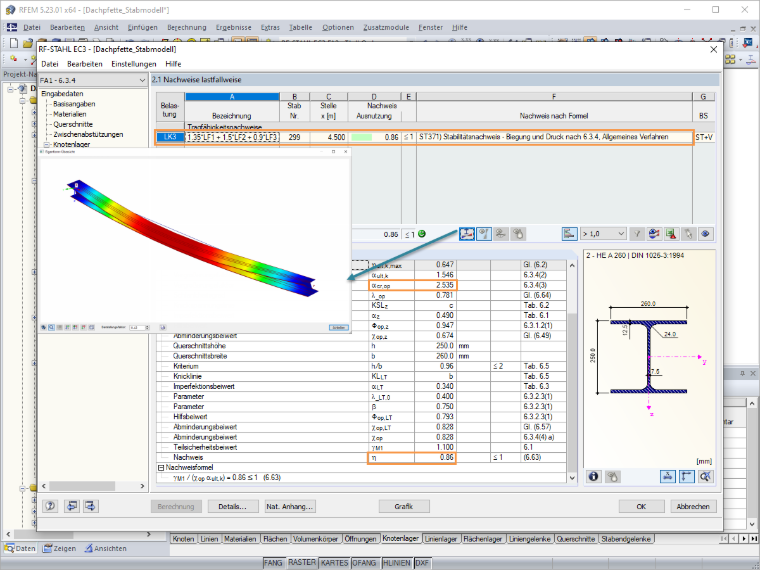The width and height of the screenshot is (760, 570).
Task: Click the filter funnel icon
Action: 637,234
